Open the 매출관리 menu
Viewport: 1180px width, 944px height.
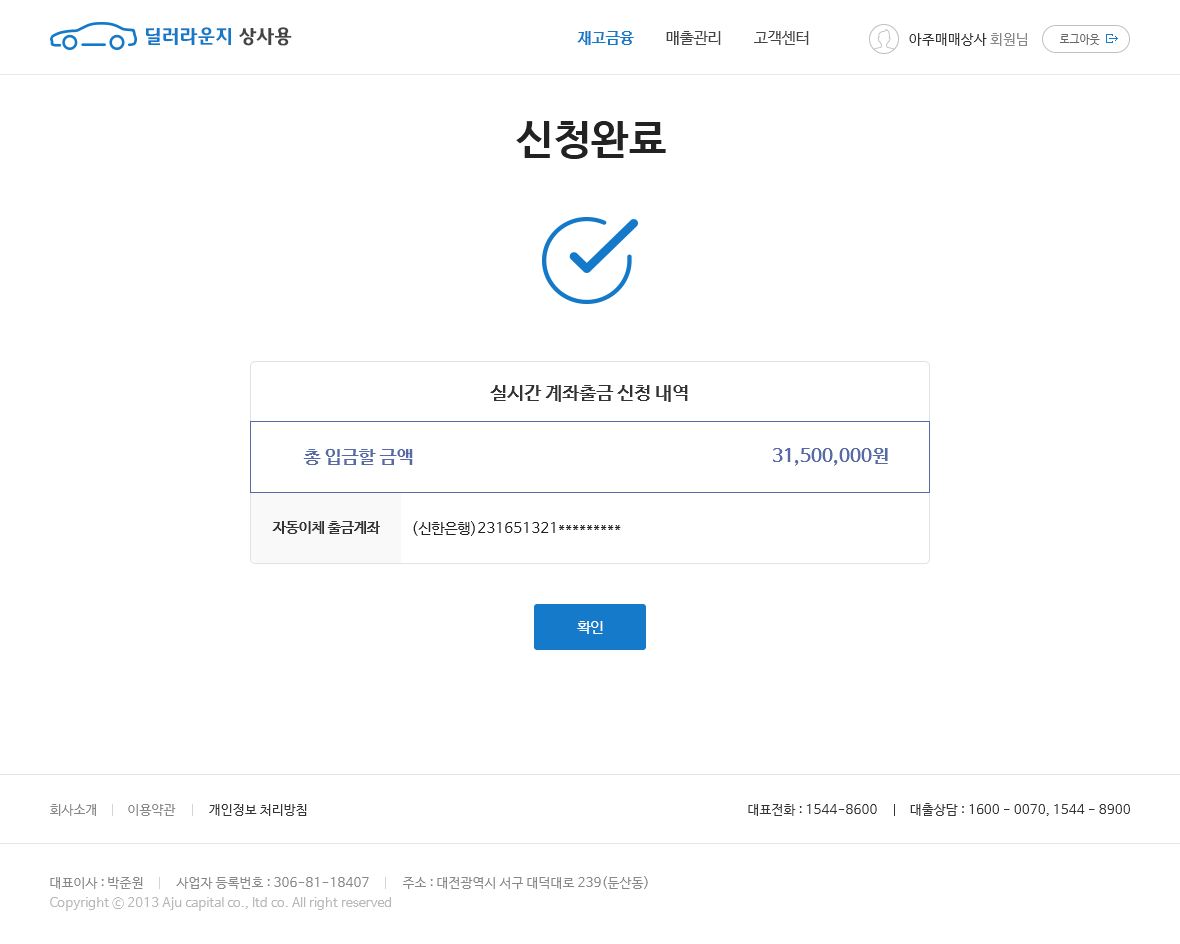692,37
